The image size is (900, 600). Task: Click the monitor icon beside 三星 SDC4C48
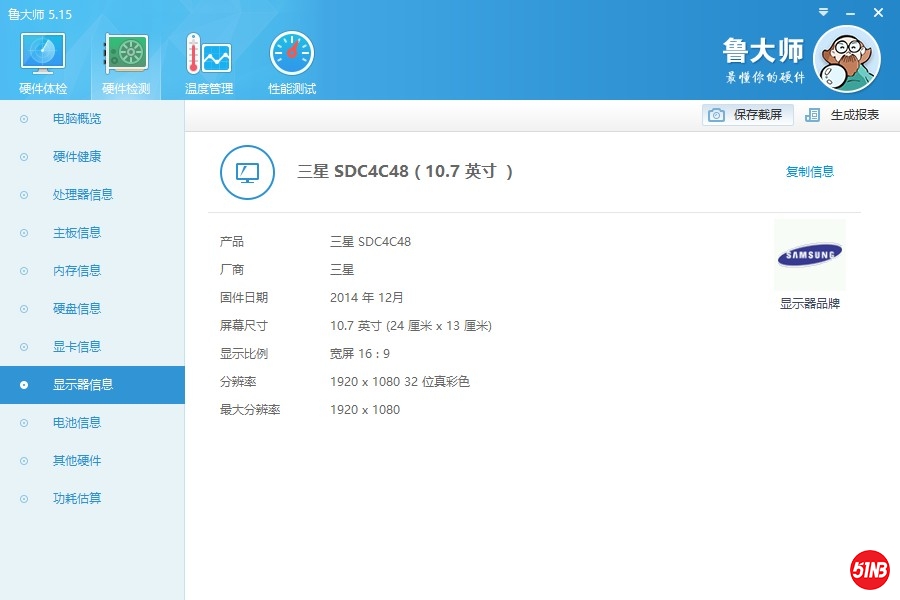[247, 172]
